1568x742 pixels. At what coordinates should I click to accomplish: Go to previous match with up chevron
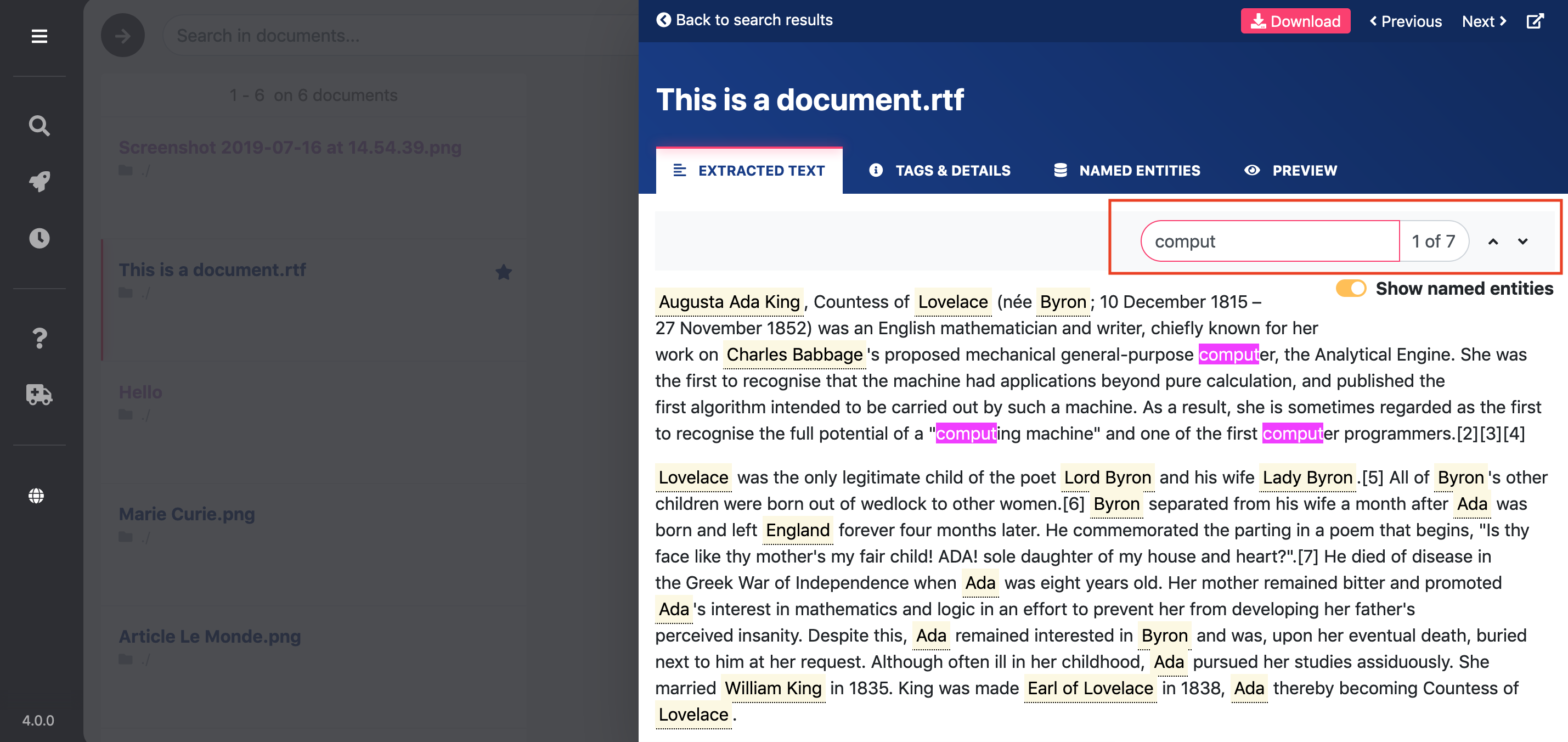(x=1492, y=241)
